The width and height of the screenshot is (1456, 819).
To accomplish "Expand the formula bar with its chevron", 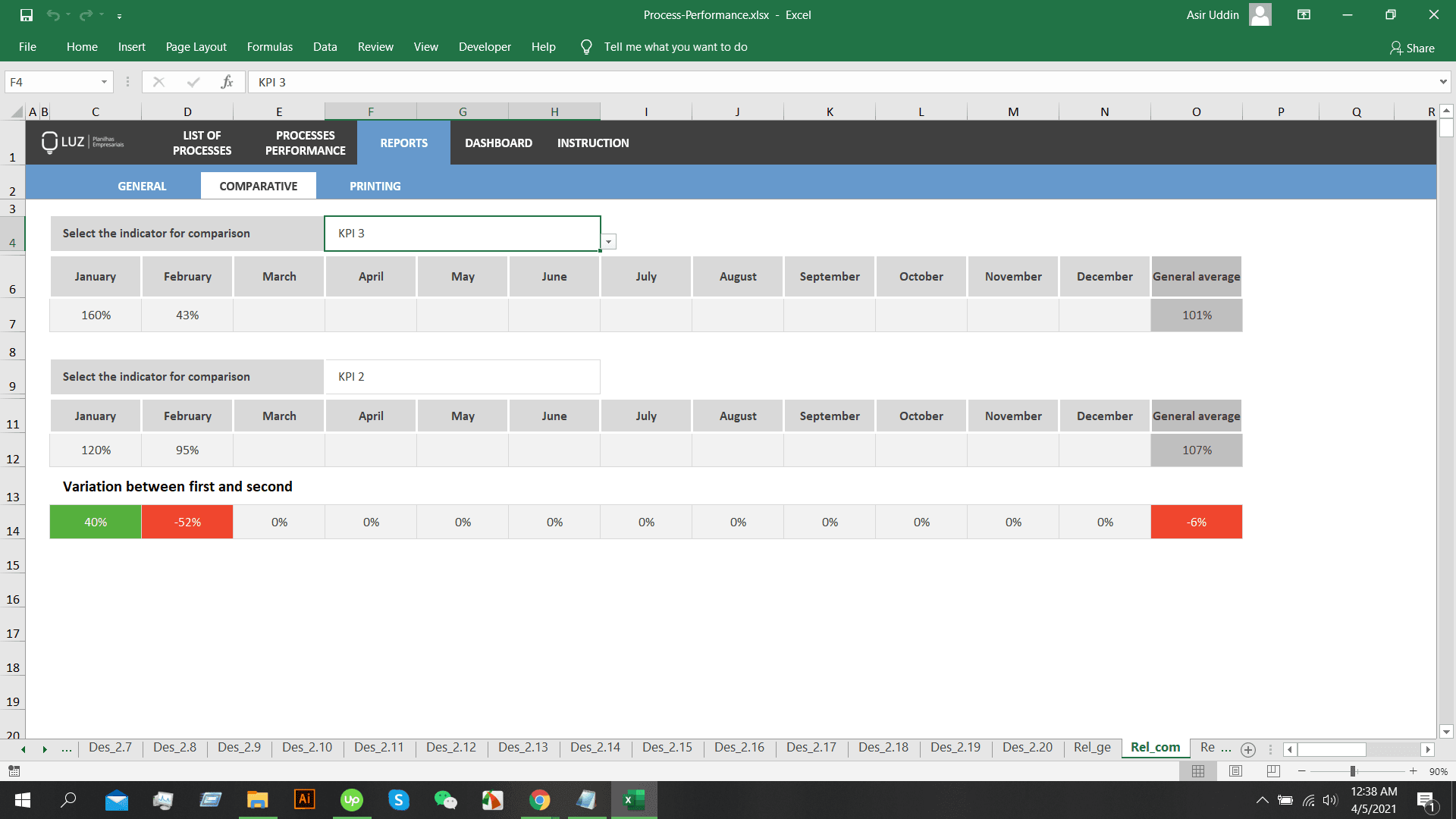I will [x=1444, y=82].
